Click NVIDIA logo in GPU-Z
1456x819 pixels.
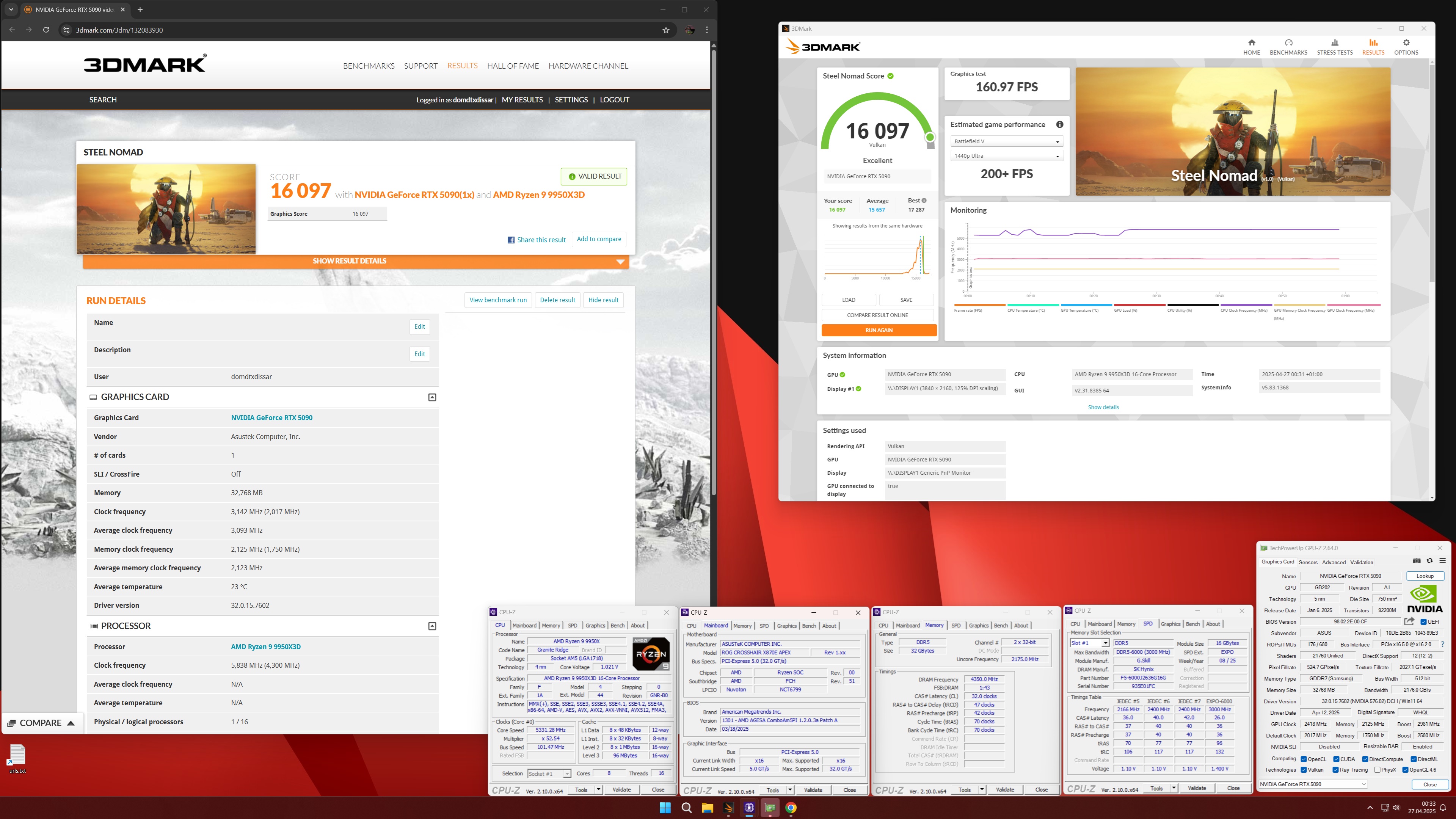(1425, 599)
